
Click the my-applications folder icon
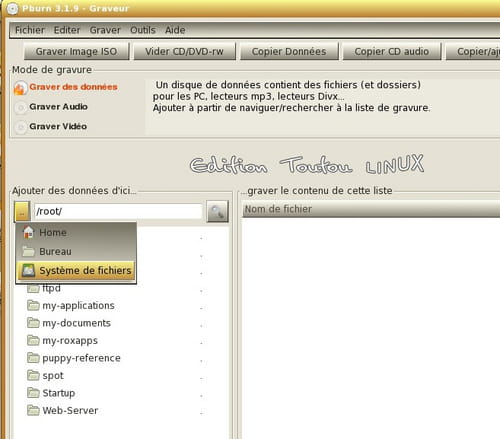[x=33, y=305]
